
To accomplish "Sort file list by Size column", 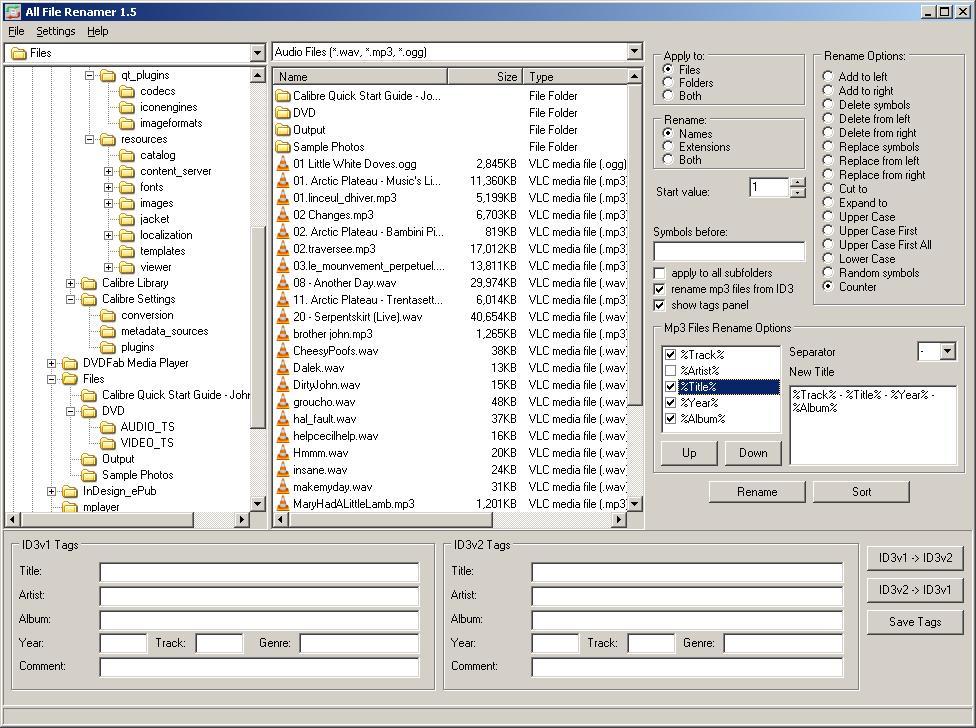I will (485, 77).
